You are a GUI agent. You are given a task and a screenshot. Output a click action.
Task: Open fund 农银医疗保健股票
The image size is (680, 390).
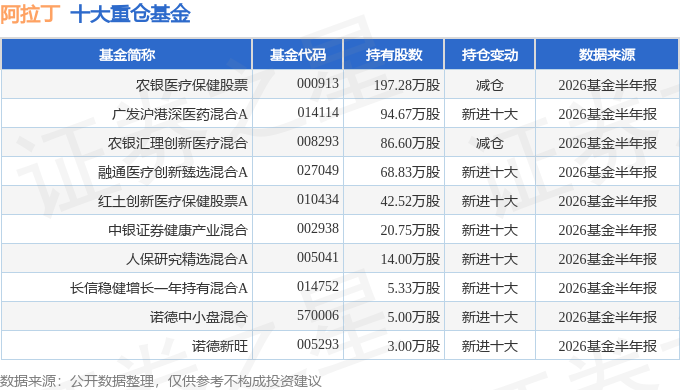point(192,85)
